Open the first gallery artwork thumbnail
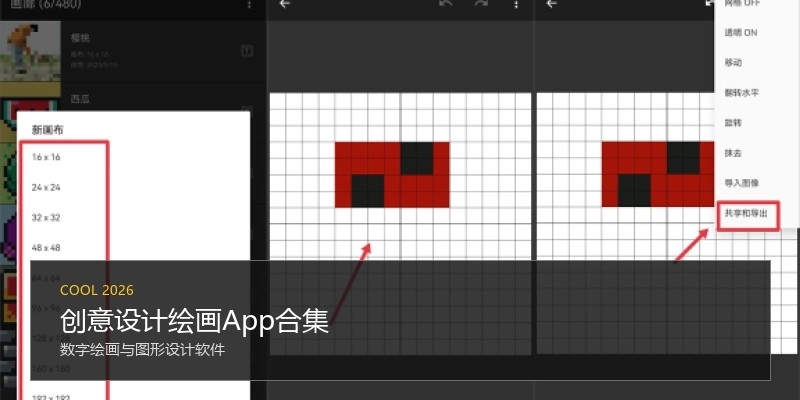Viewport: 800px width, 400px height. 31,51
